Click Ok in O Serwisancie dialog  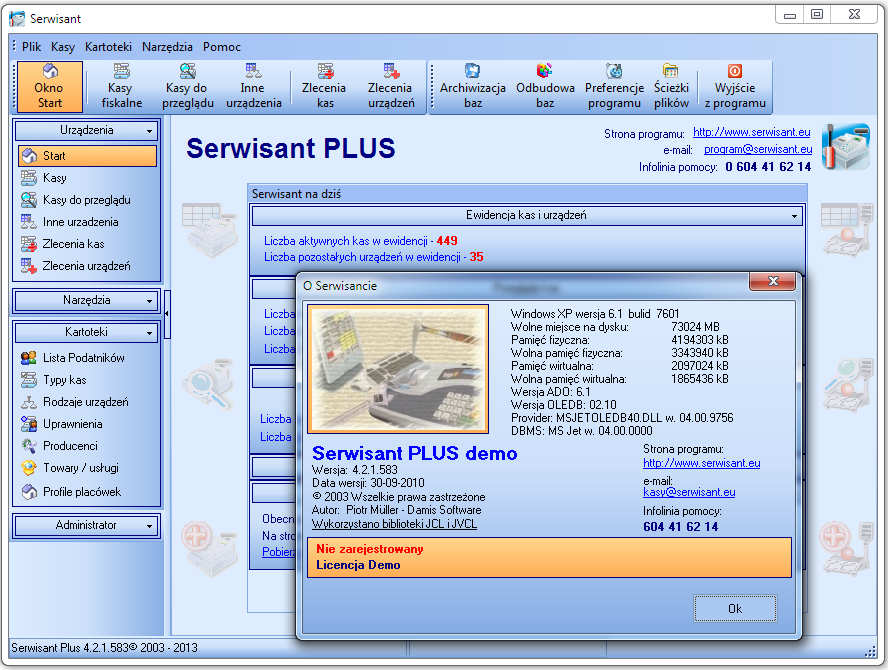point(735,609)
